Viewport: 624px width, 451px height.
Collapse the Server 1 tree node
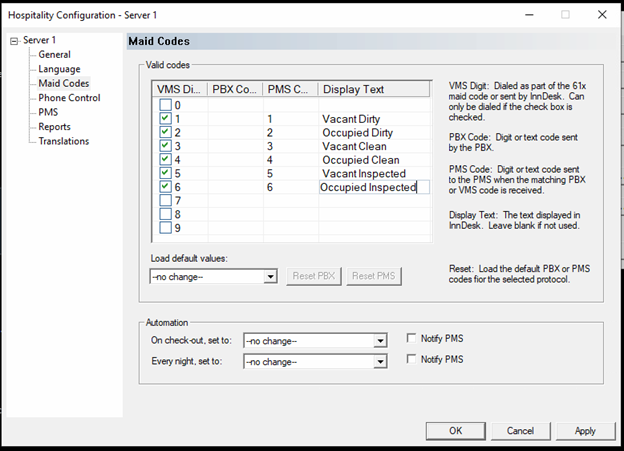[x=13, y=40]
